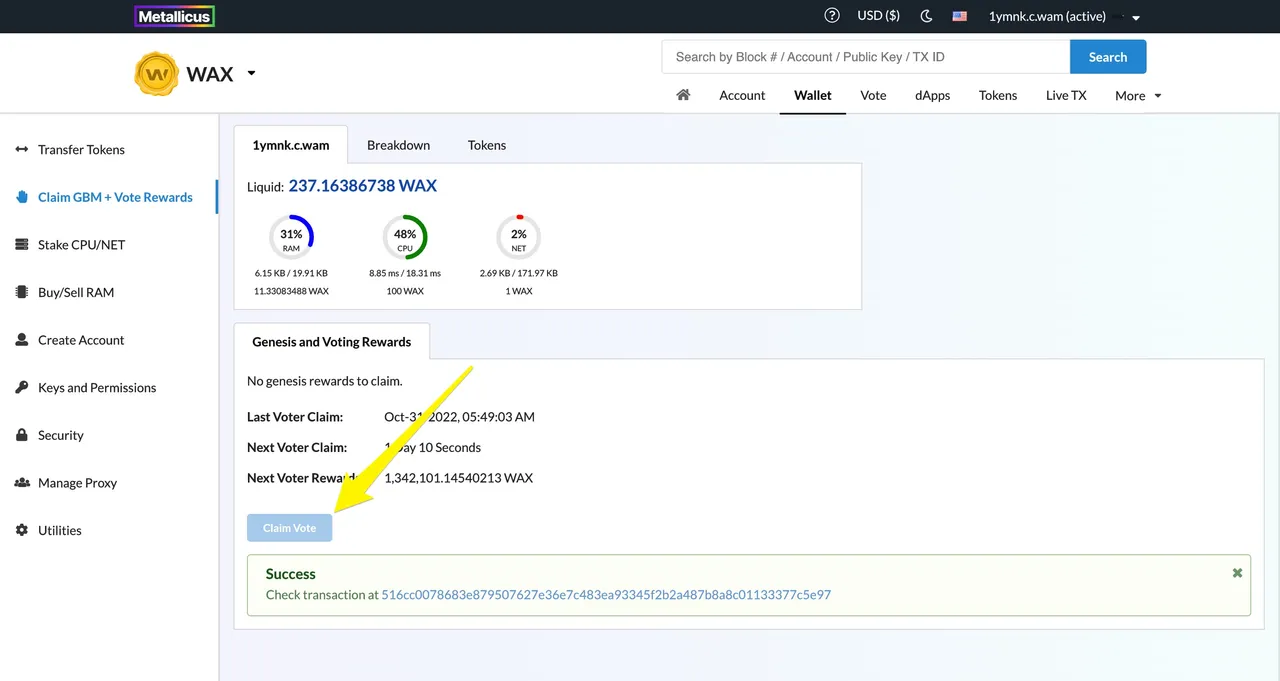Screen dimensions: 1280x681
Task: Open the help question mark icon
Action: click(x=832, y=16)
